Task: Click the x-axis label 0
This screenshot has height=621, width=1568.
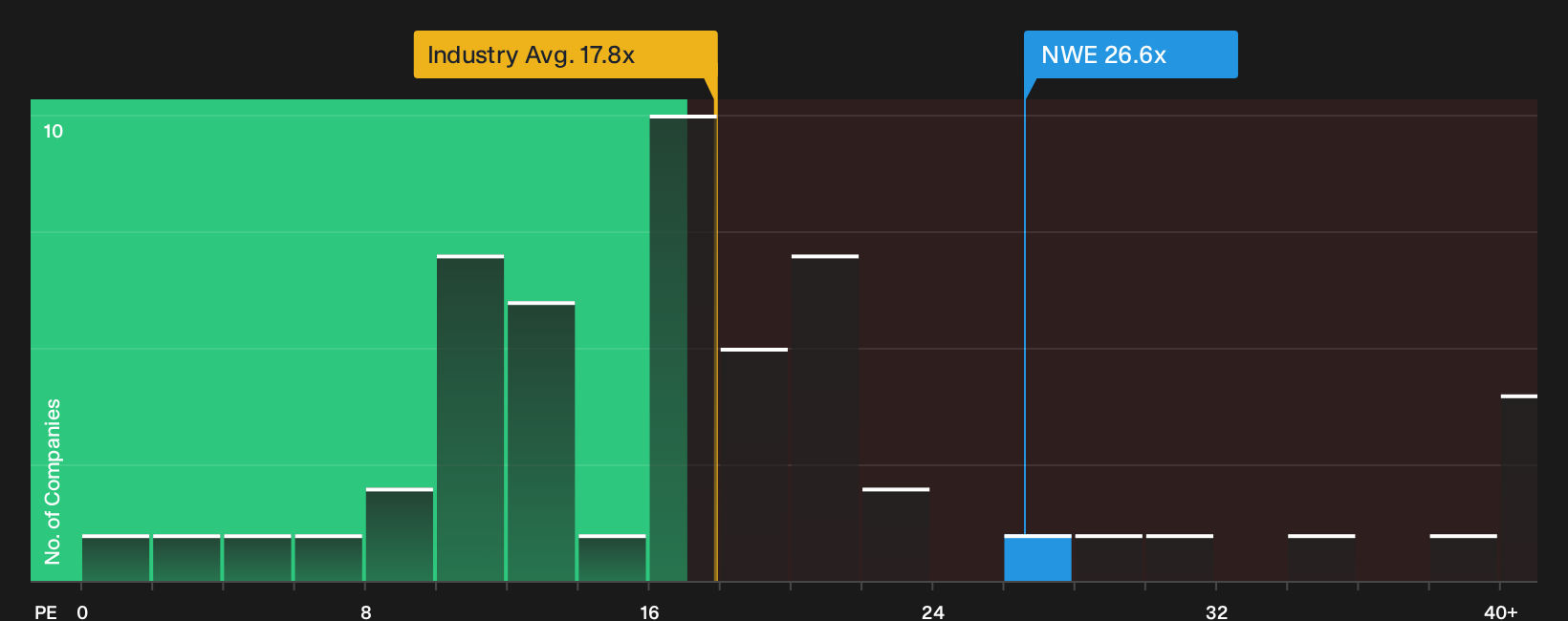Action: click(82, 611)
